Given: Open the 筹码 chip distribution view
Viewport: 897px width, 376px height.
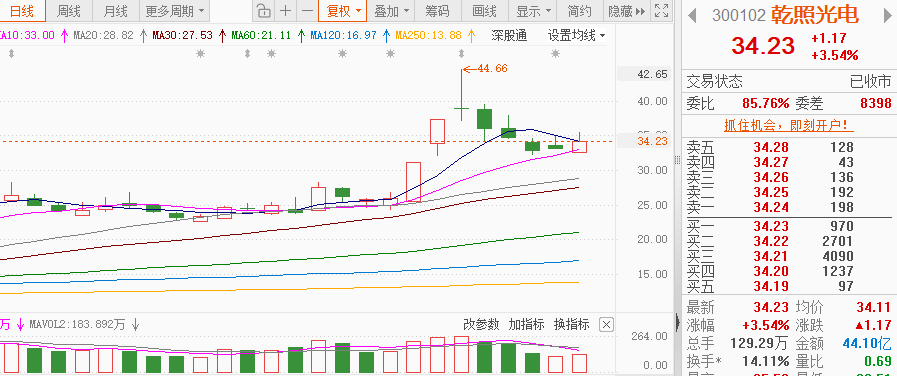Looking at the screenshot, I should point(438,11).
